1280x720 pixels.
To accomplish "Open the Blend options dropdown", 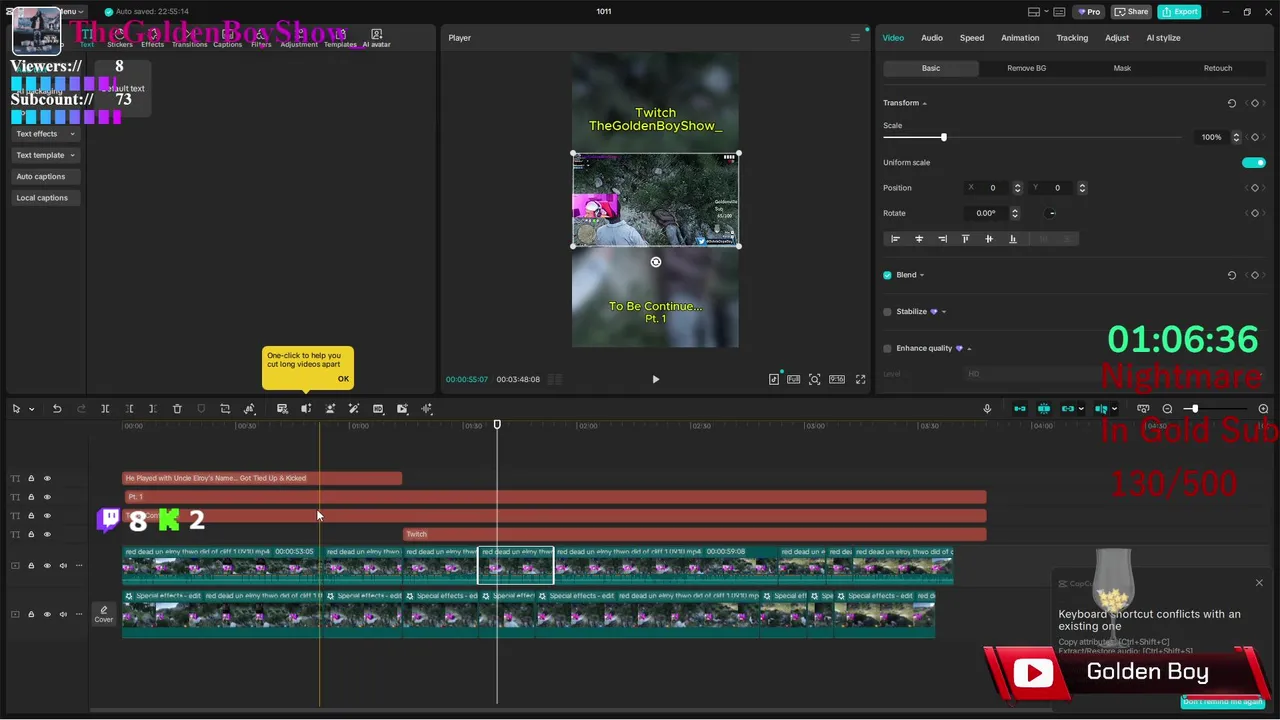I will point(922,275).
